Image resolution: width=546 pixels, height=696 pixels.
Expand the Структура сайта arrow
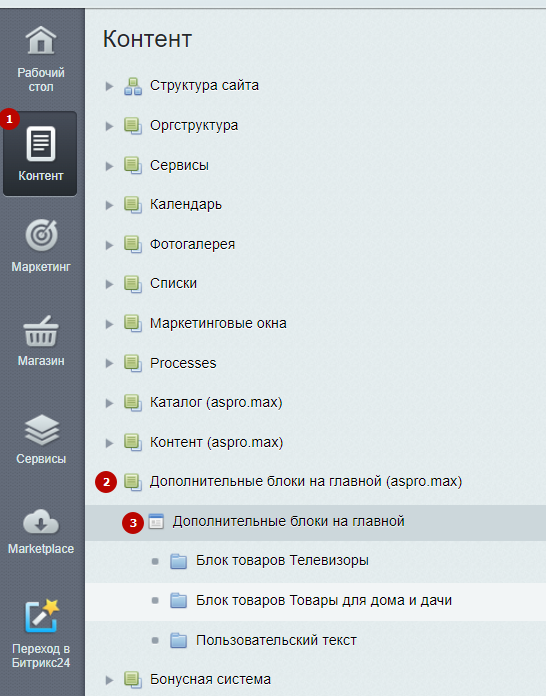pyautogui.click(x=109, y=86)
